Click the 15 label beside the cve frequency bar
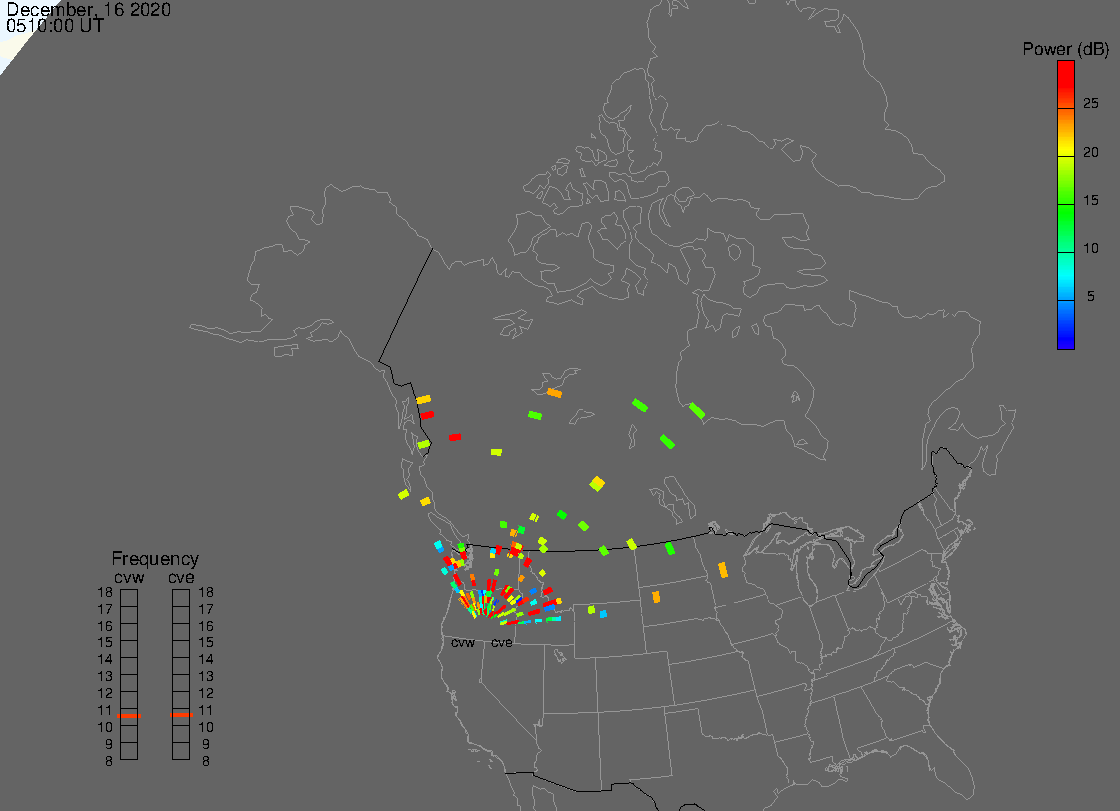Image resolution: width=1120 pixels, height=811 pixels. click(206, 642)
